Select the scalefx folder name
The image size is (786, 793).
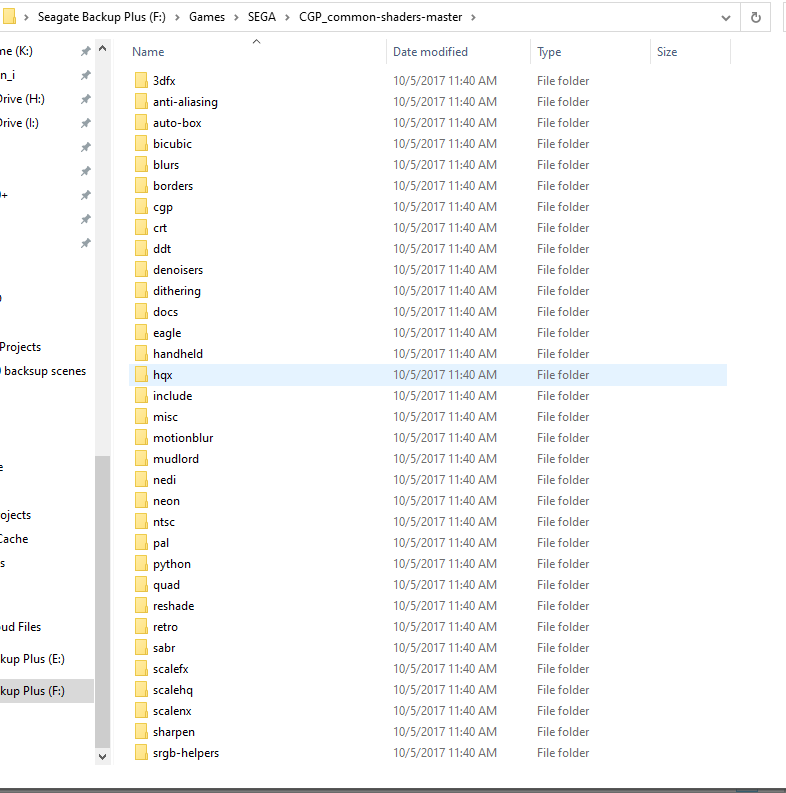pos(170,669)
